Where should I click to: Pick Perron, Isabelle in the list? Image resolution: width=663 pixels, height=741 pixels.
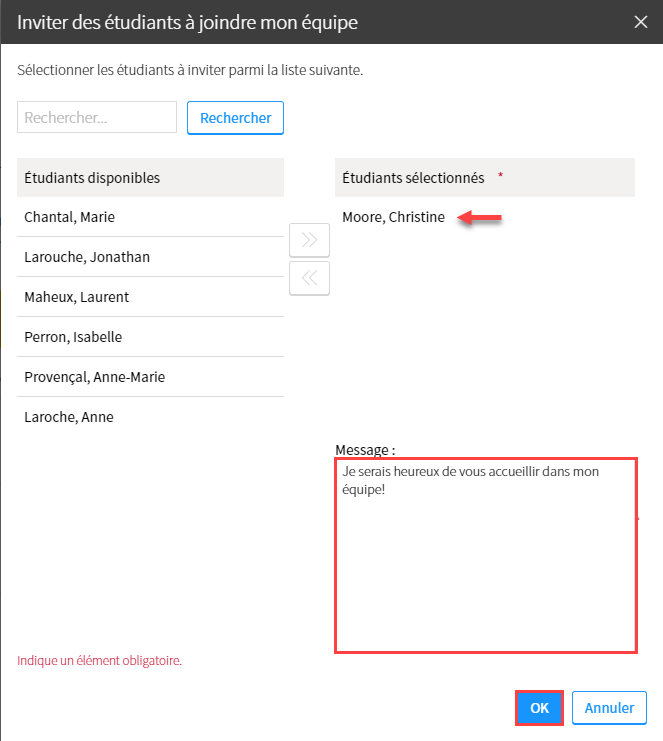click(150, 337)
